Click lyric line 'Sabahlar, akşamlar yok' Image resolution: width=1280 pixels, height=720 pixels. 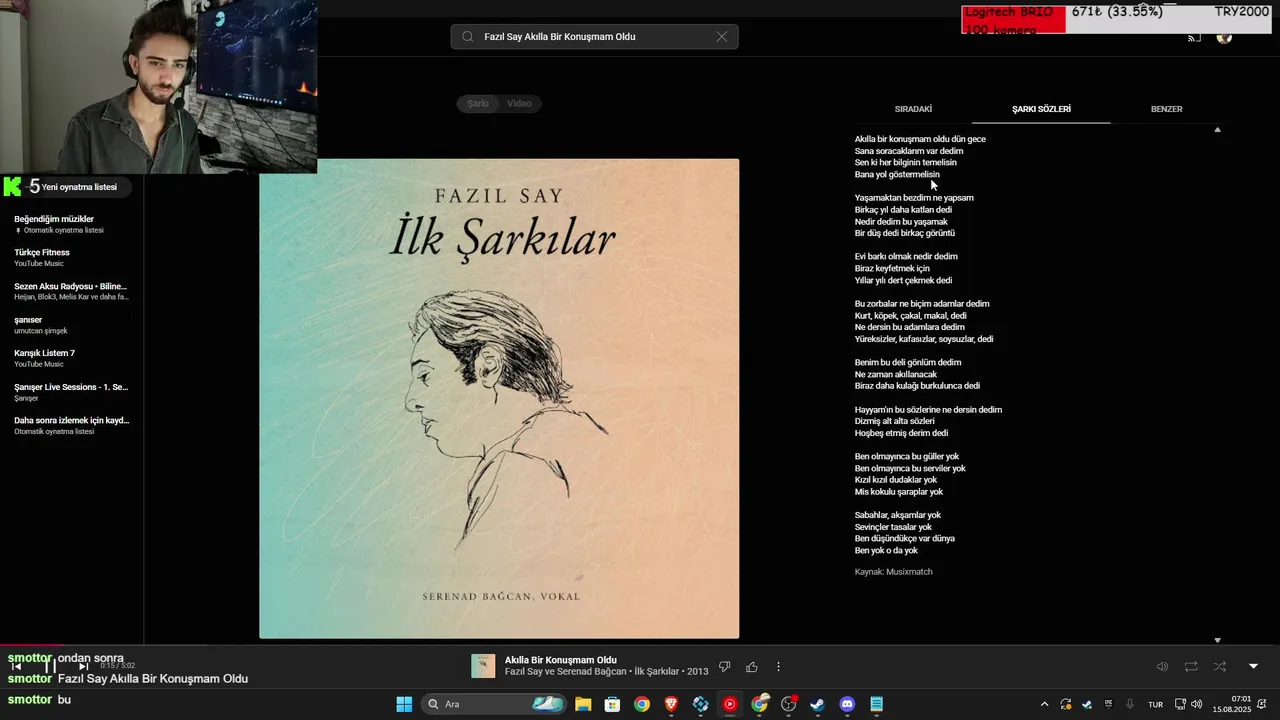898,515
